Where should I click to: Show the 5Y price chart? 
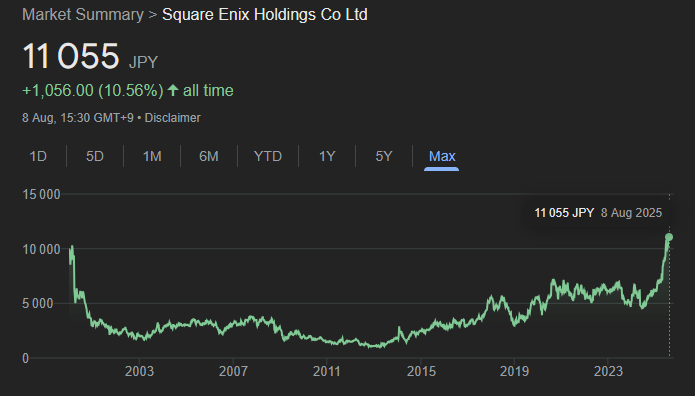[x=384, y=156]
